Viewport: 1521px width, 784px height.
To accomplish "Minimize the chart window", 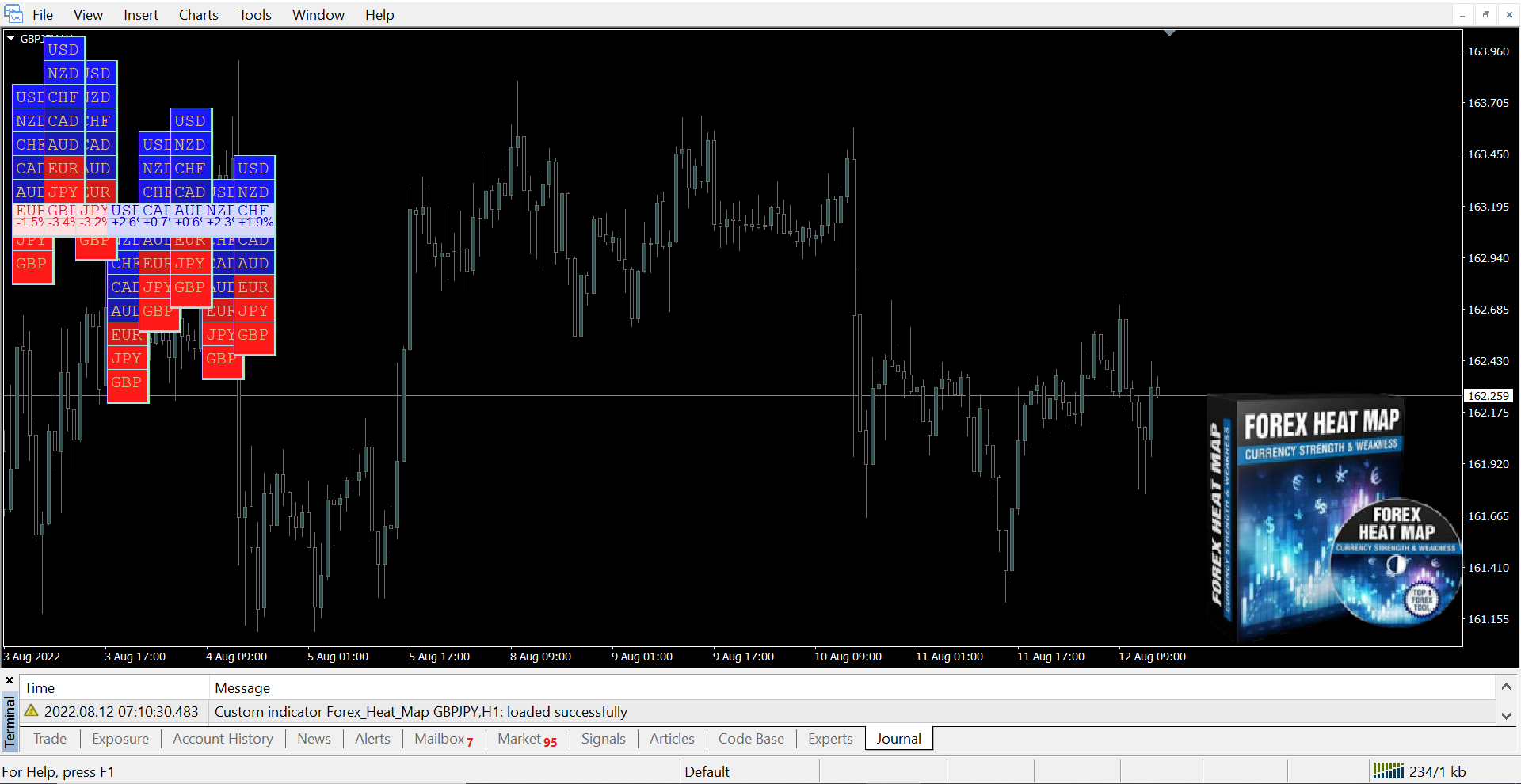I will [1462, 14].
